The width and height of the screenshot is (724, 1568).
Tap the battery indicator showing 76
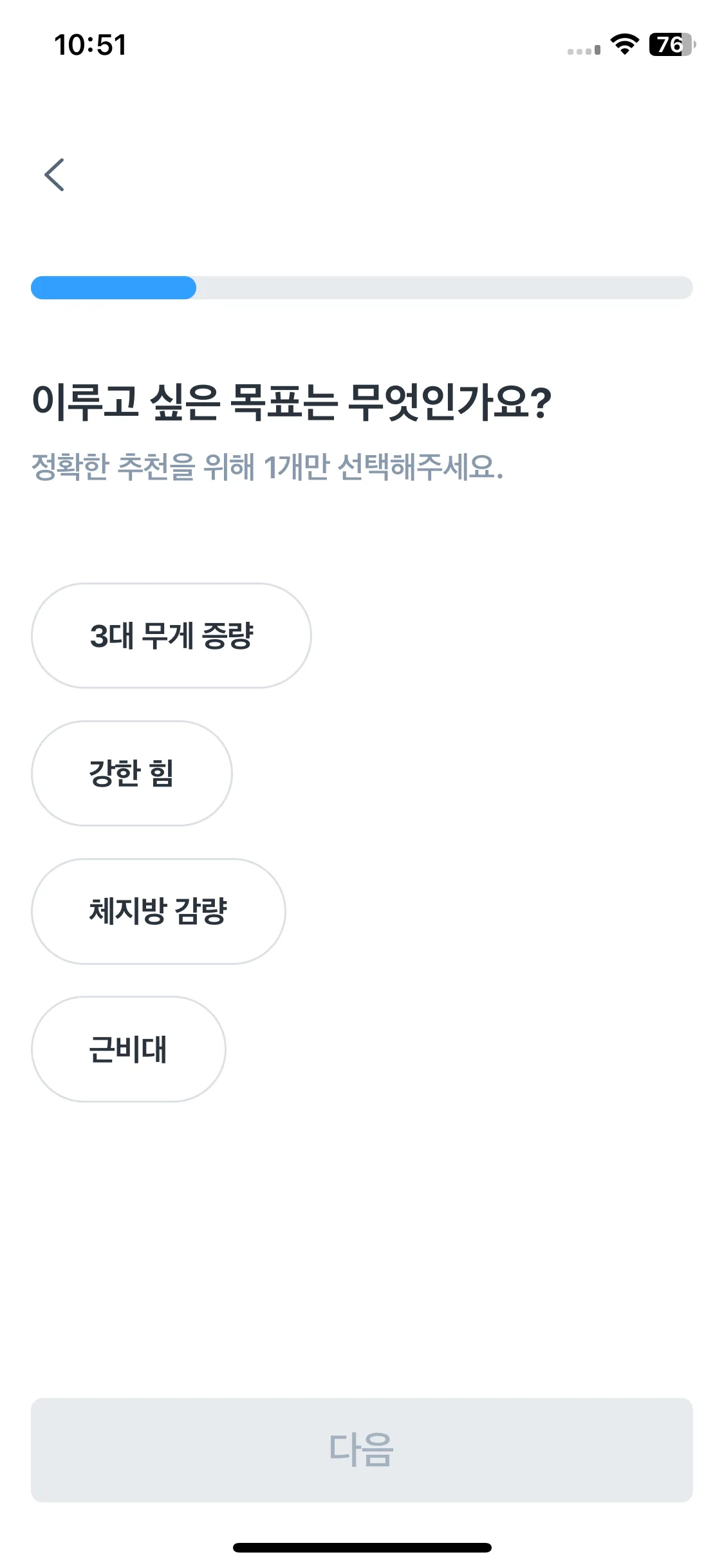672,44
